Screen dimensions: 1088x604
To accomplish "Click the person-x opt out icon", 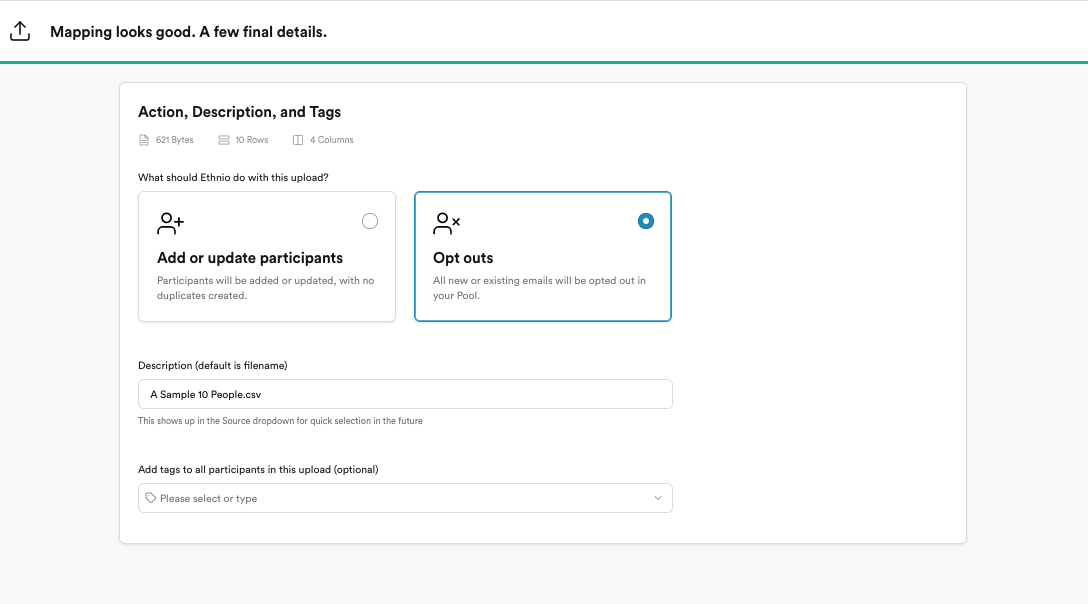I will point(444,222).
